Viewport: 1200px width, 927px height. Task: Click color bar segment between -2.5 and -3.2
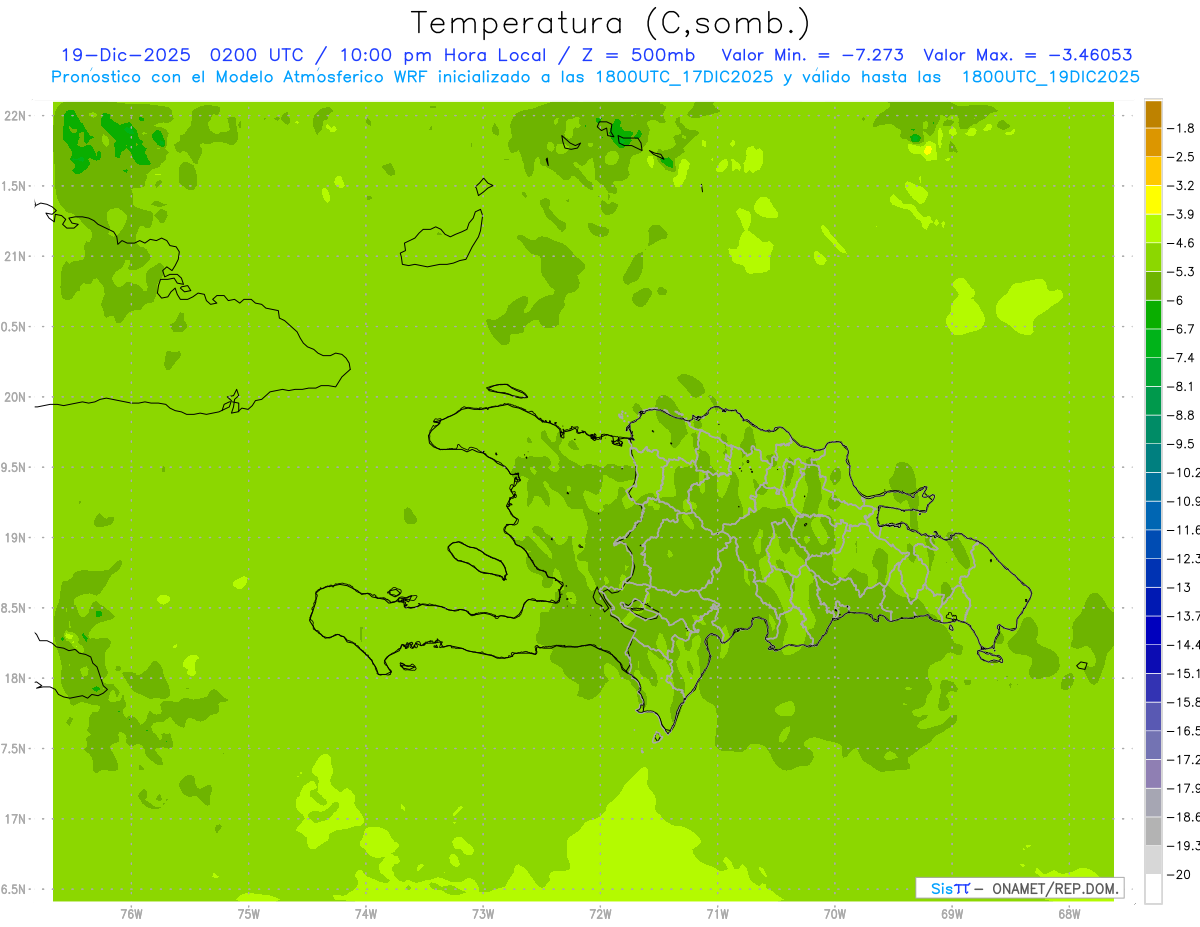1153,171
